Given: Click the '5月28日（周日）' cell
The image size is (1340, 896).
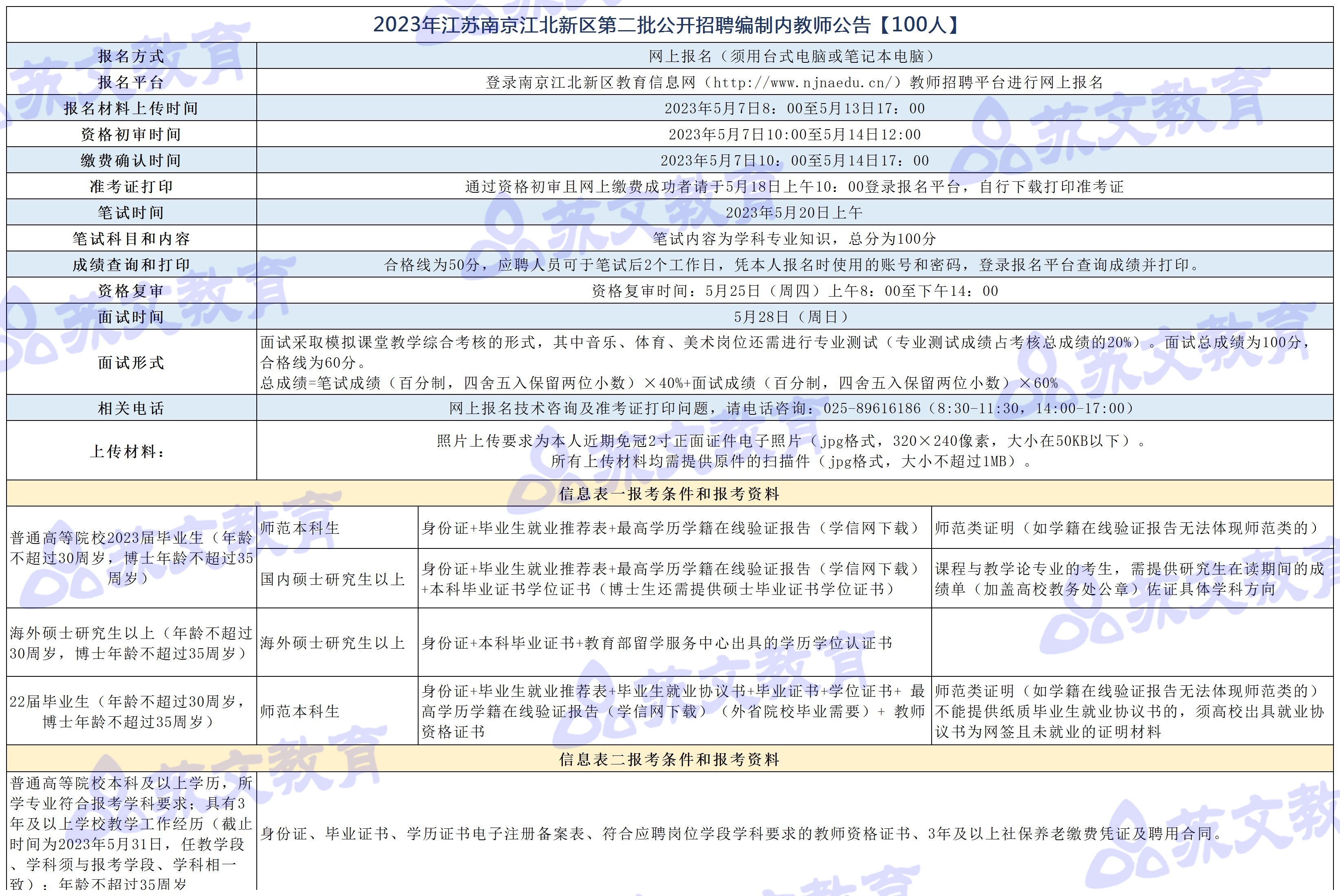Looking at the screenshot, I should [x=795, y=317].
